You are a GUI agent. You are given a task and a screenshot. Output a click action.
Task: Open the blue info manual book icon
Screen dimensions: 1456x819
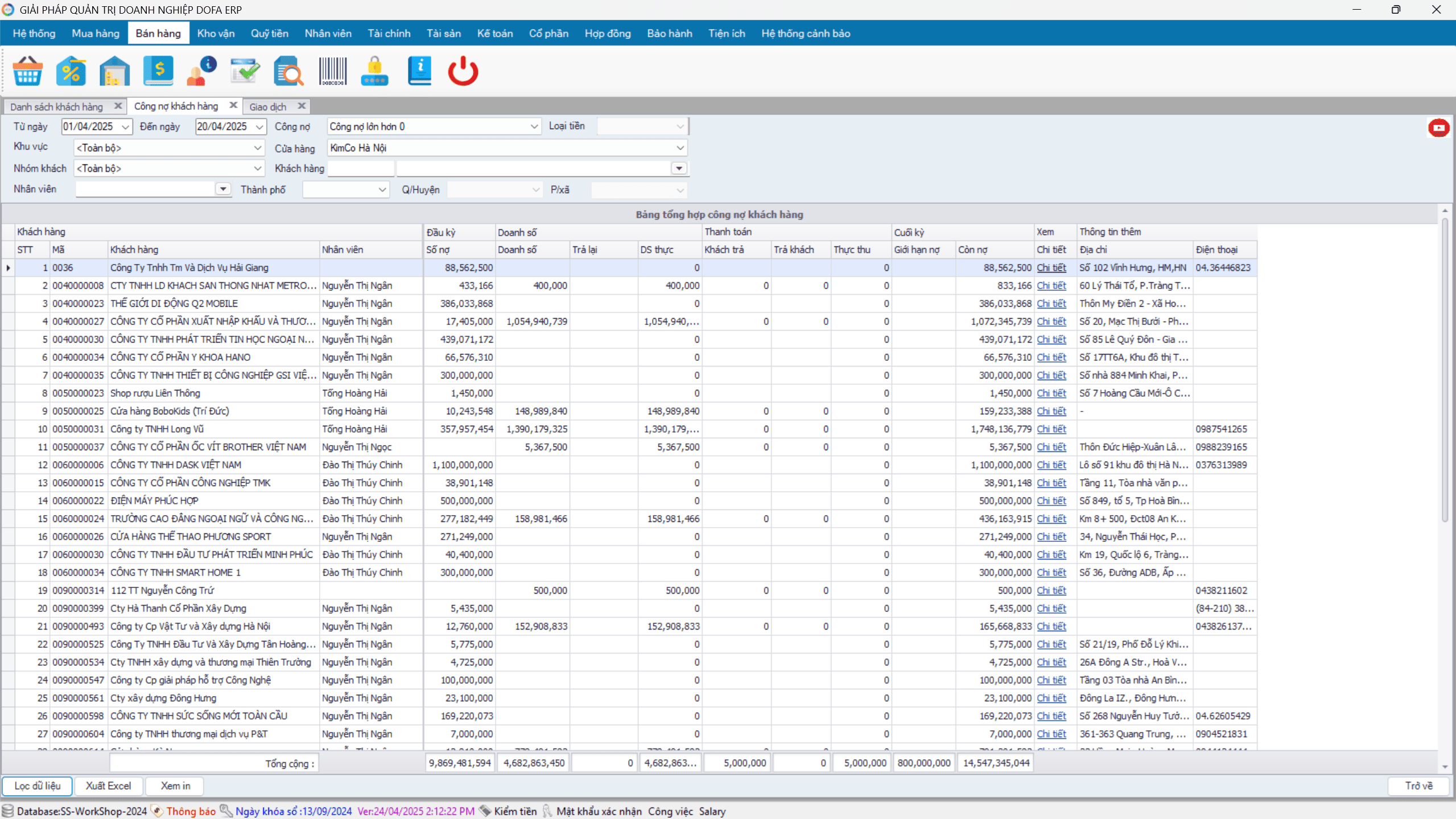click(420, 71)
